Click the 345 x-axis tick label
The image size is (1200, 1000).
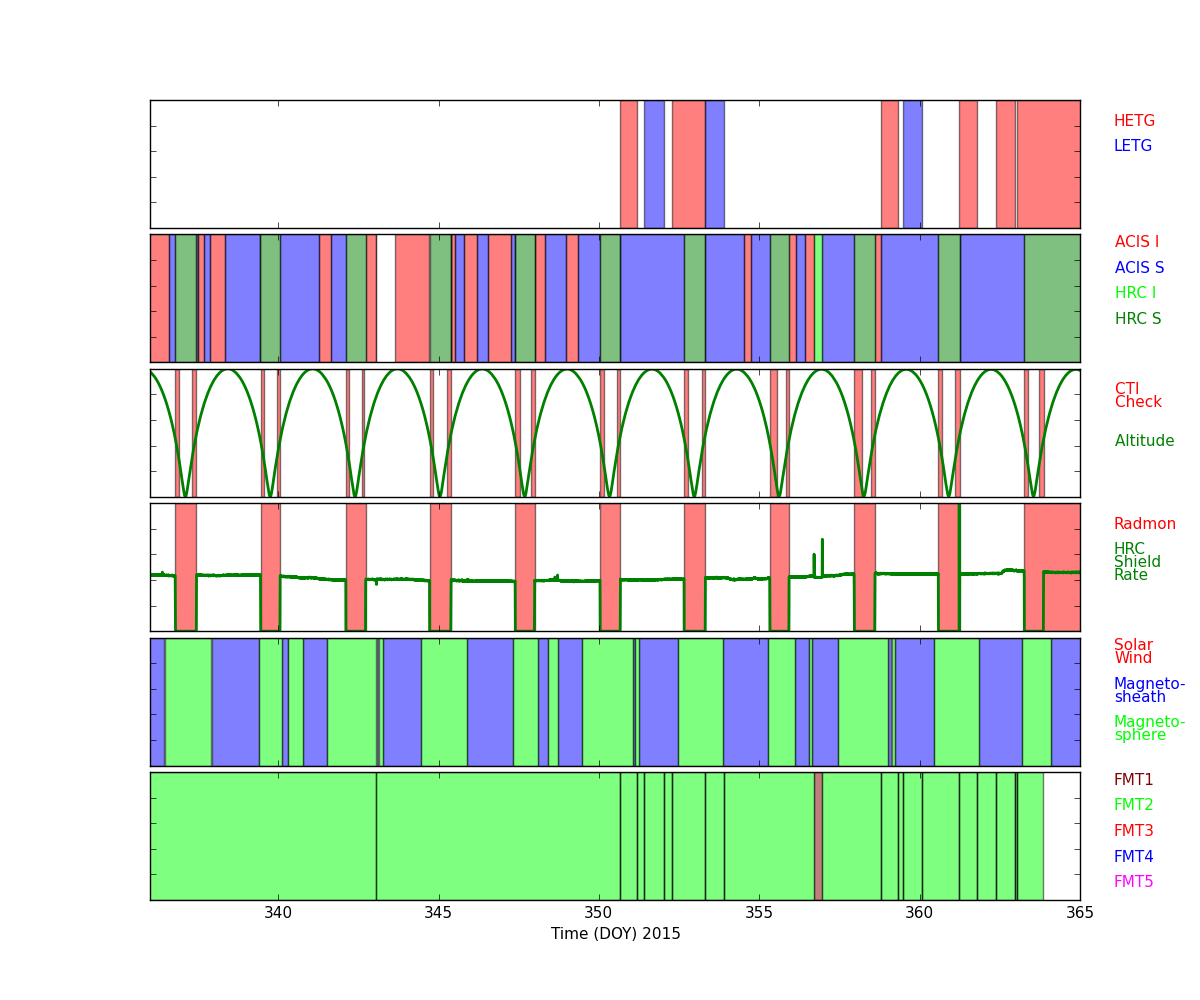coord(438,912)
